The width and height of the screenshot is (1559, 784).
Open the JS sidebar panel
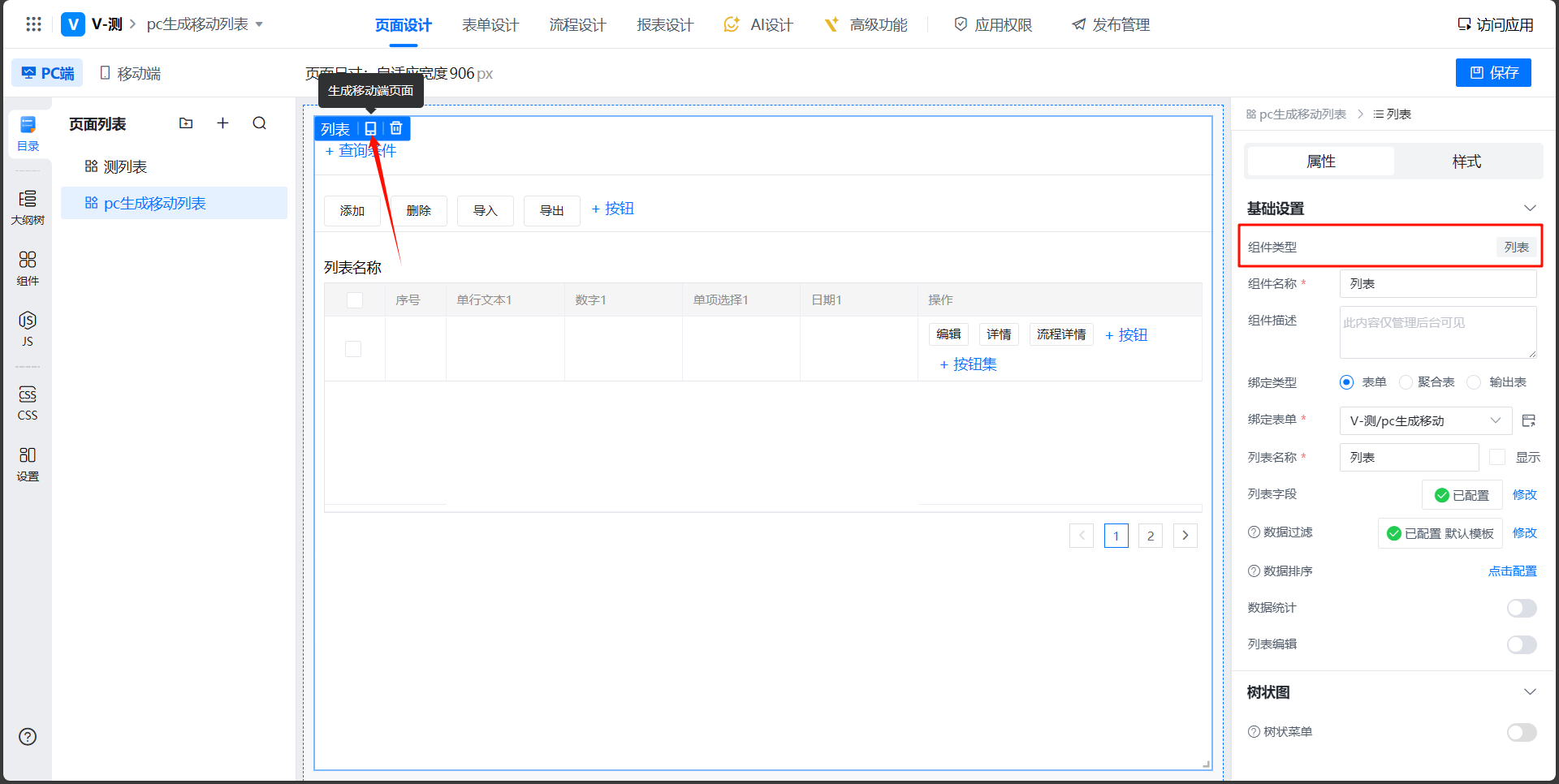pyautogui.click(x=28, y=328)
